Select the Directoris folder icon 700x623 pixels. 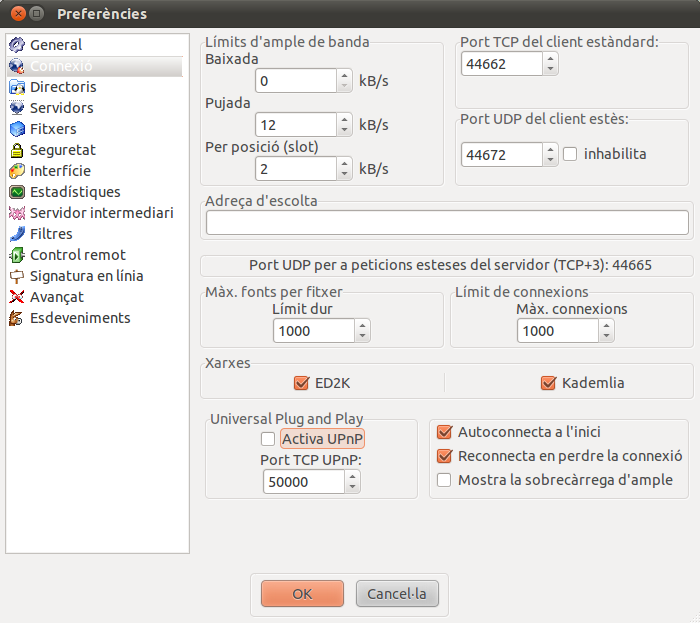pos(17,87)
